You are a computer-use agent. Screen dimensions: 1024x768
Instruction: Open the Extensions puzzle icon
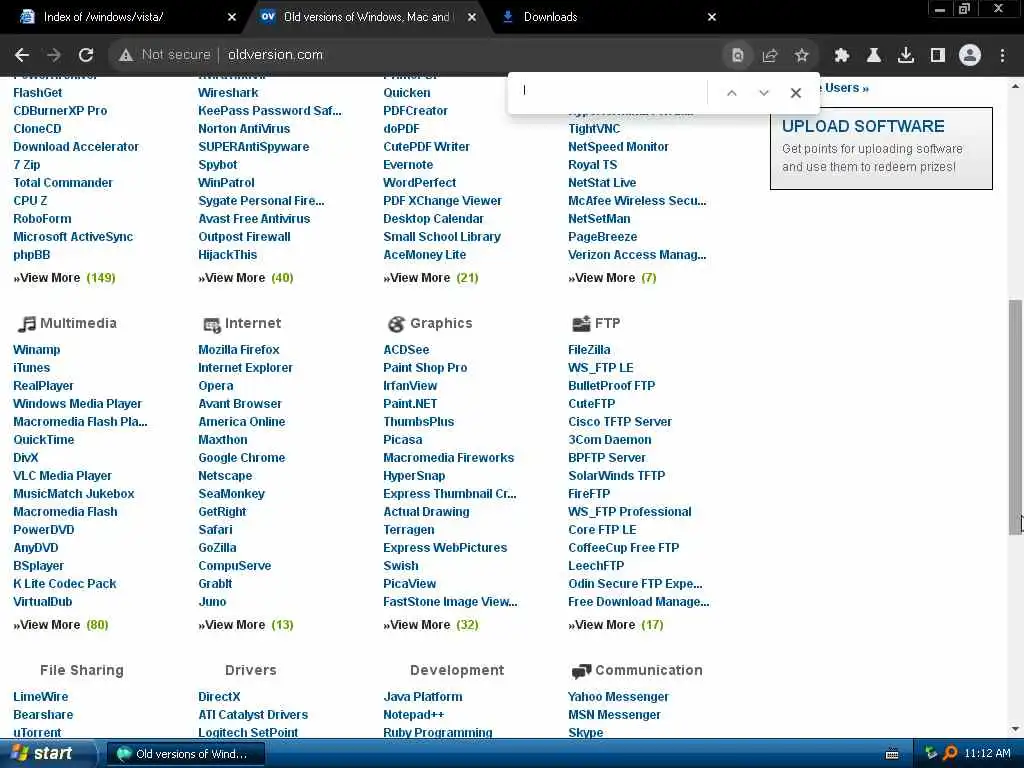point(842,56)
